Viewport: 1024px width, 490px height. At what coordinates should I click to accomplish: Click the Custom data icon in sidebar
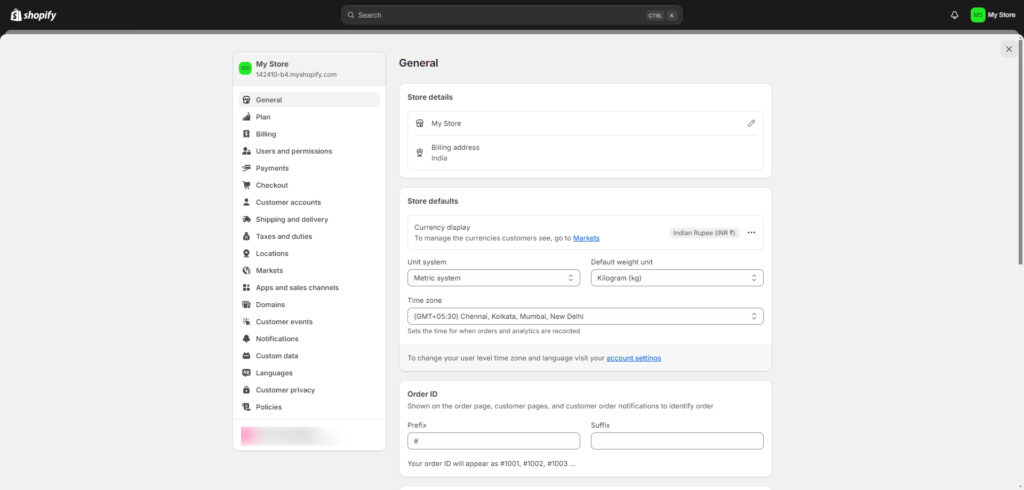click(246, 356)
